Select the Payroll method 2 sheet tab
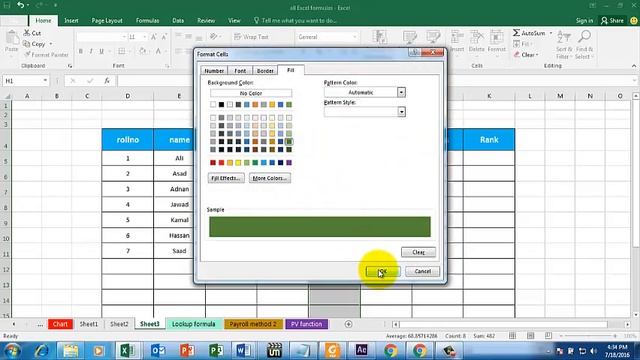Screen dimensions: 640x360 click(x=253, y=324)
